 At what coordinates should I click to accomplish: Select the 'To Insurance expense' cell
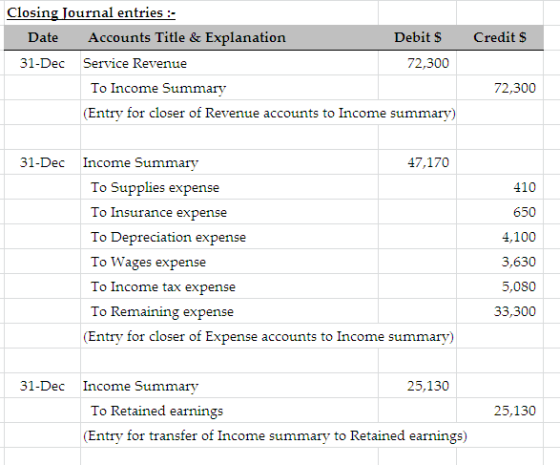click(159, 212)
